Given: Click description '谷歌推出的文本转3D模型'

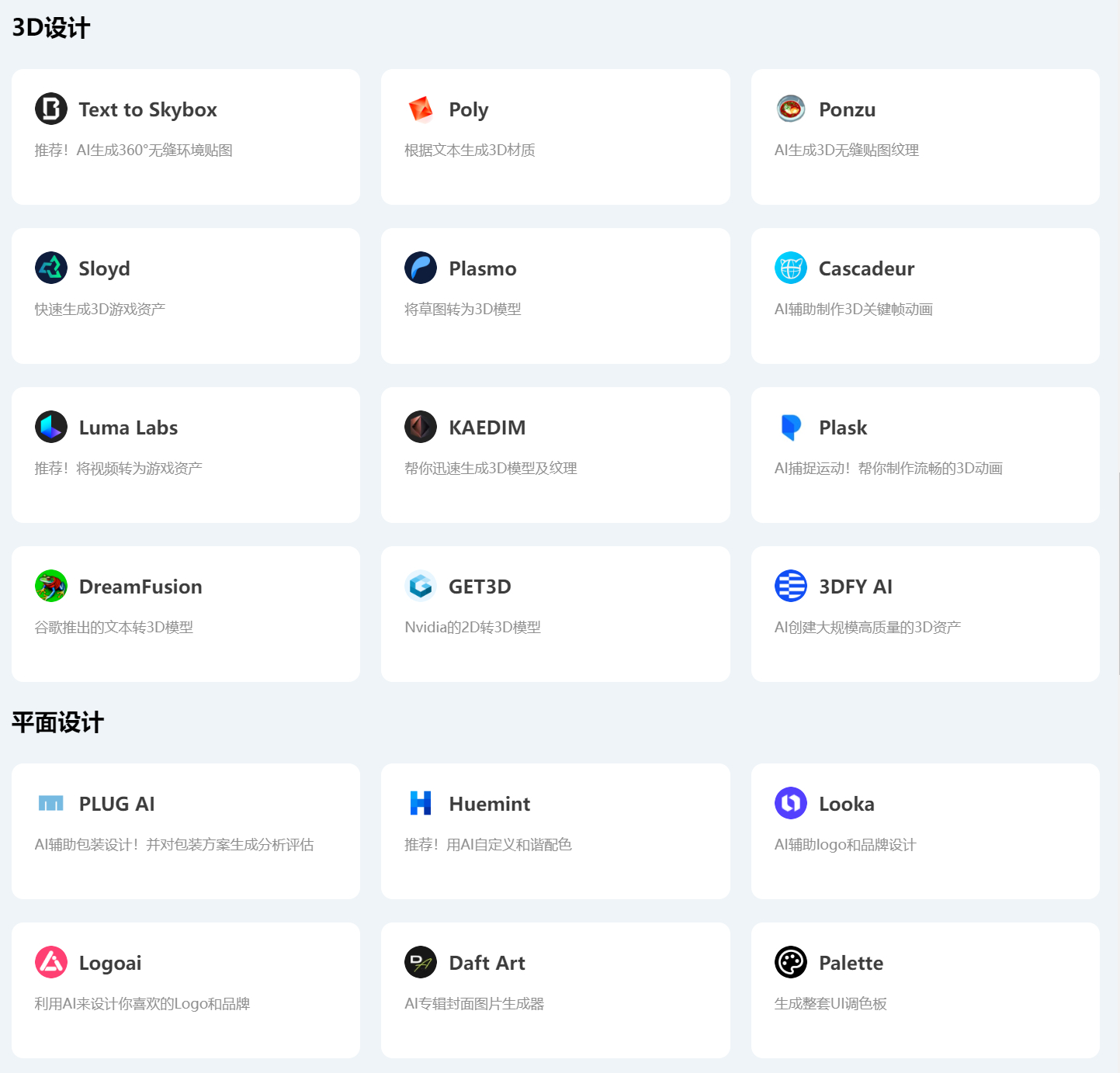Looking at the screenshot, I should [x=114, y=627].
